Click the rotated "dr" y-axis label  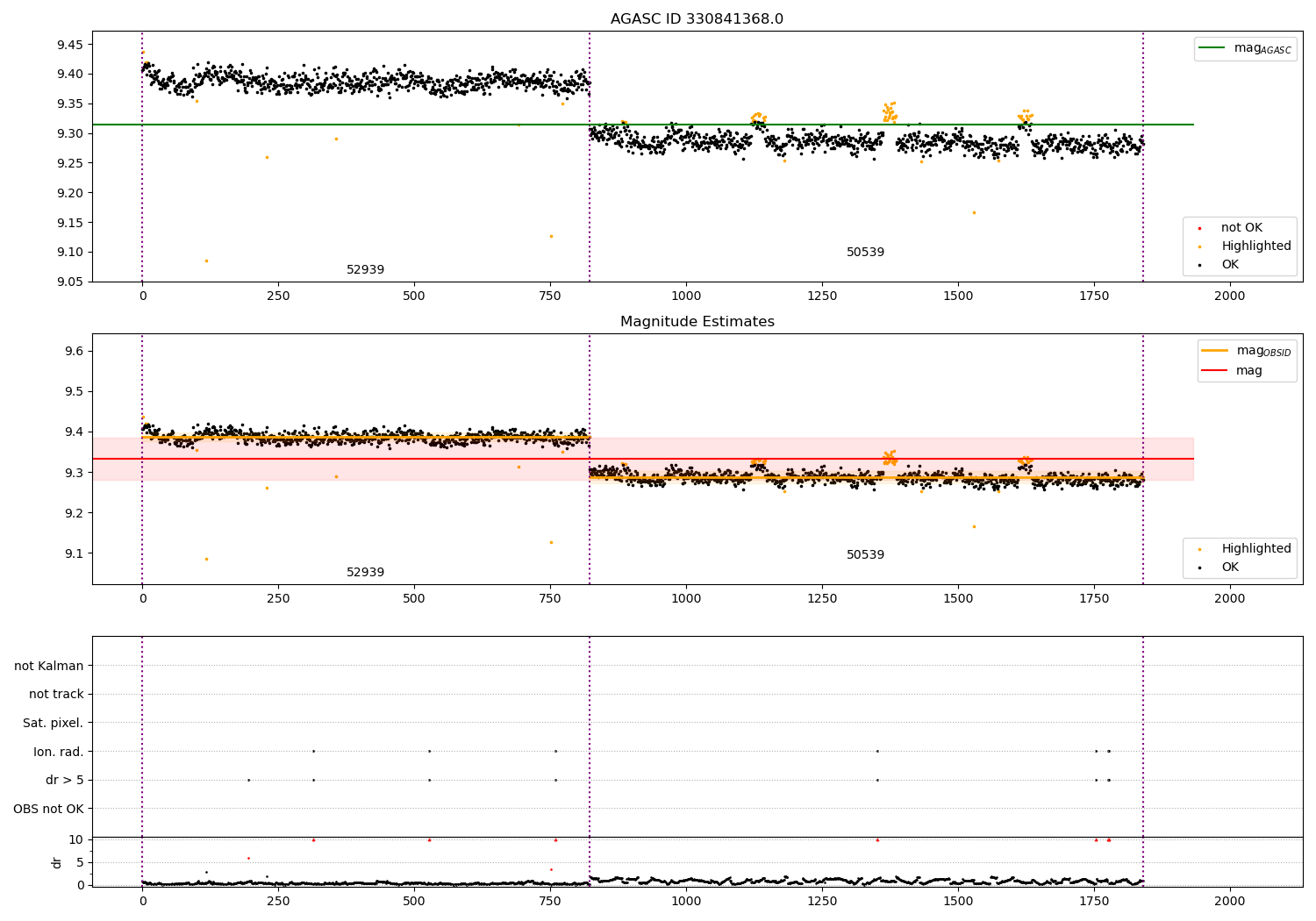click(x=57, y=862)
